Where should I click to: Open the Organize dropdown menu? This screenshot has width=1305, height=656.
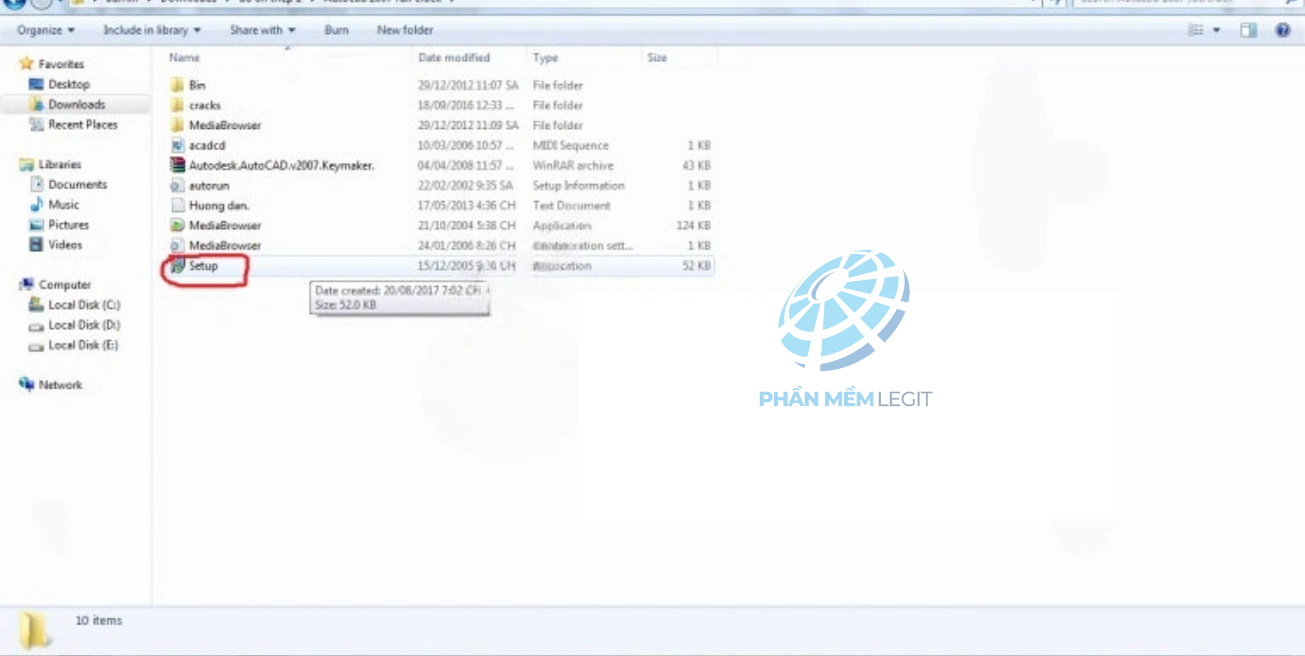pyautogui.click(x=46, y=31)
